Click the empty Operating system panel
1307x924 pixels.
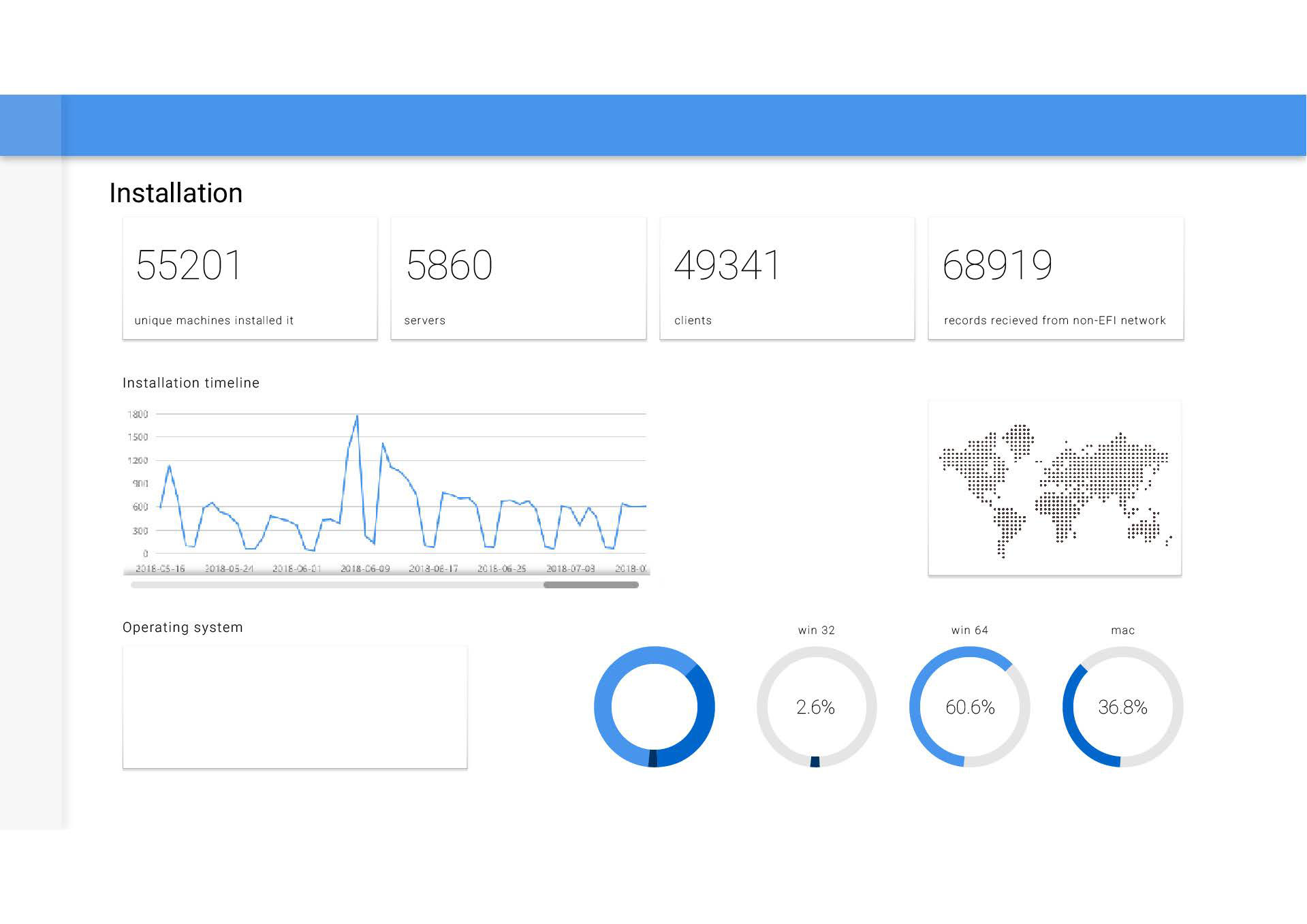coord(295,707)
